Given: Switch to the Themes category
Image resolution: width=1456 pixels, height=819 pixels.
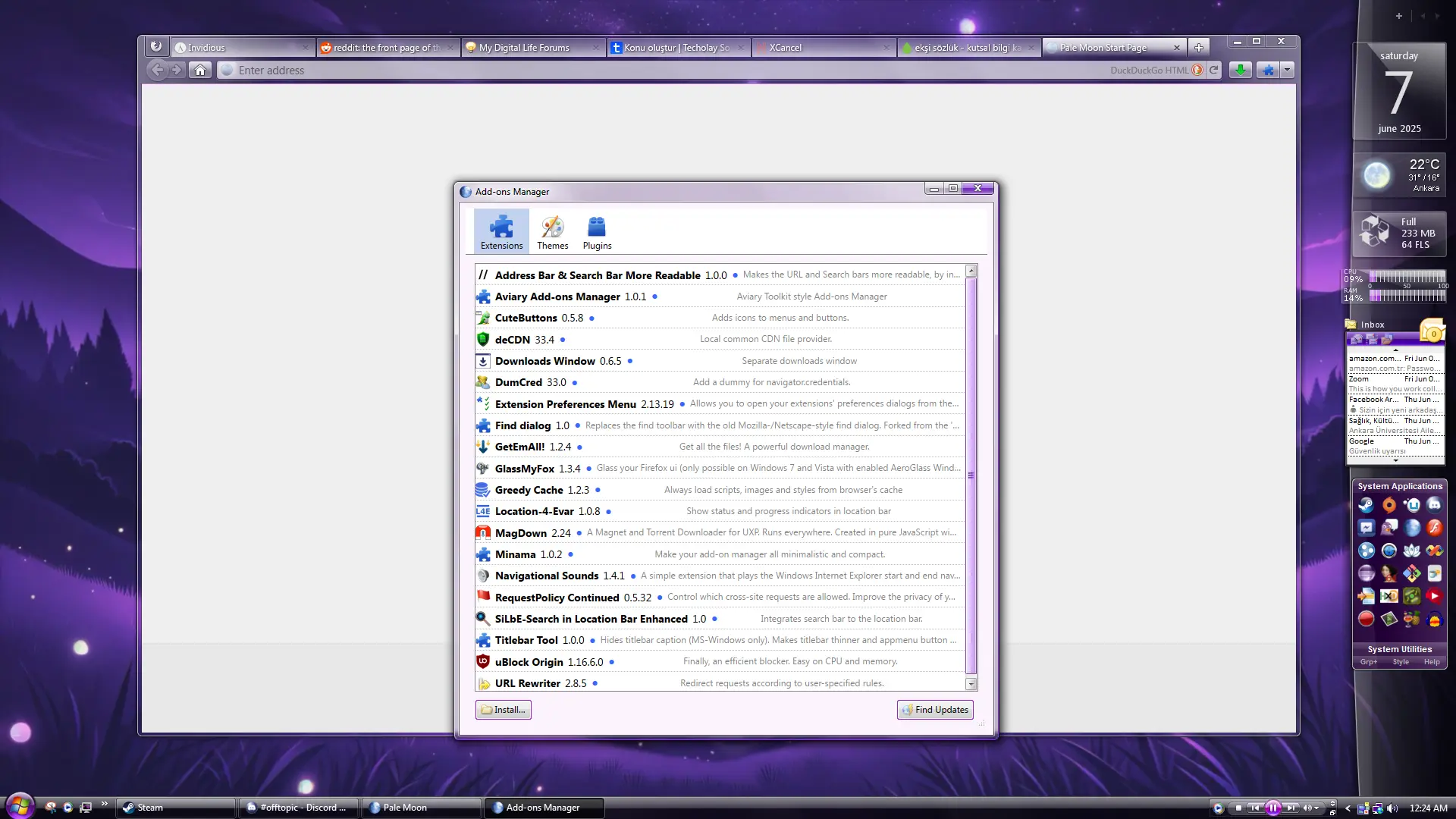Looking at the screenshot, I should coord(553,231).
